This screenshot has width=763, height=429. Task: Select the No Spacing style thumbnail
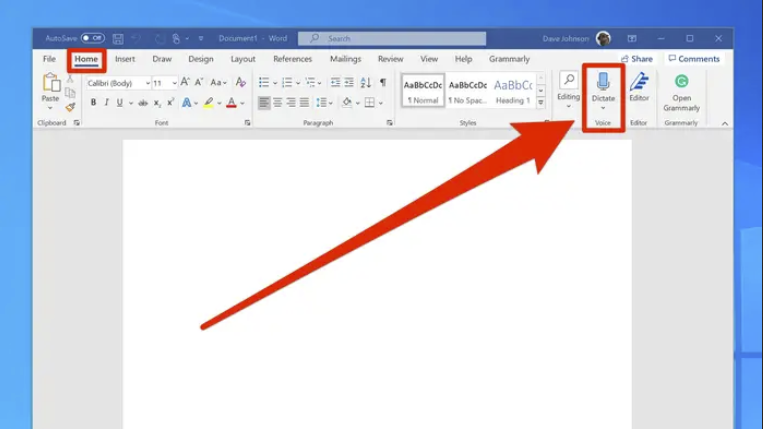(x=467, y=91)
